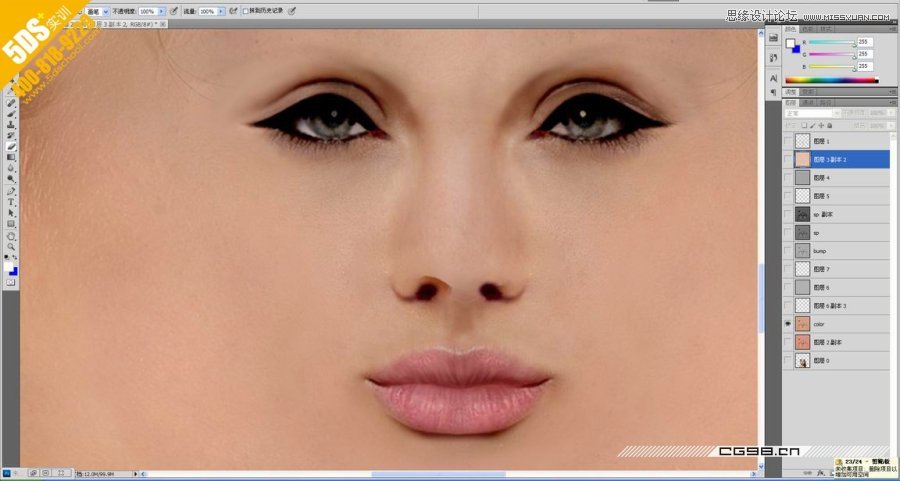Select the Healing Brush tool
This screenshot has height=481, width=900.
pos(11,103)
